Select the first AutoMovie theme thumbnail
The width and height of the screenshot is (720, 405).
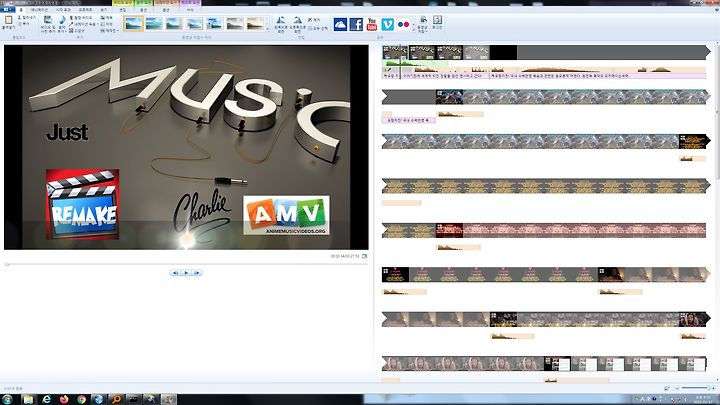(134, 23)
